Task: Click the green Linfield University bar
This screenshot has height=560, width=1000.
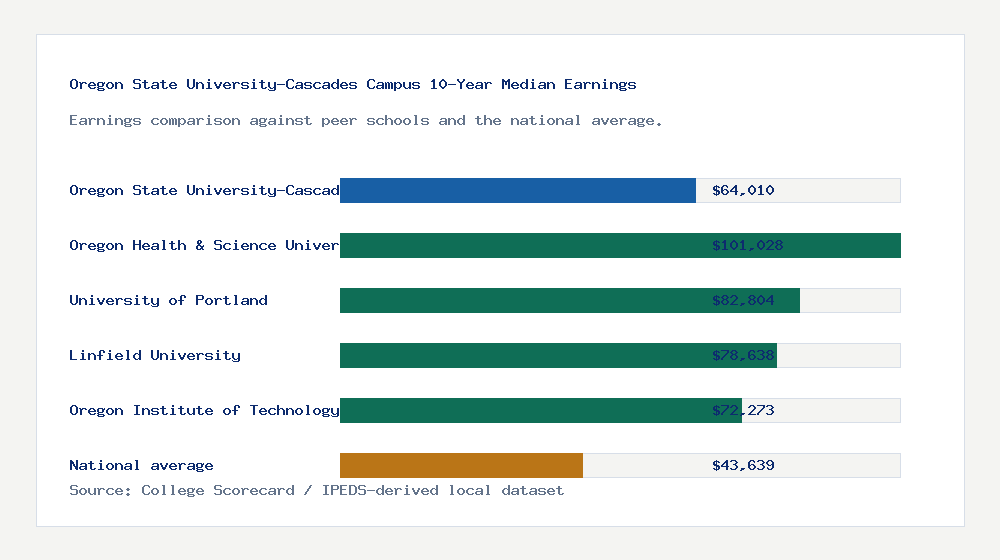Action: 558,355
